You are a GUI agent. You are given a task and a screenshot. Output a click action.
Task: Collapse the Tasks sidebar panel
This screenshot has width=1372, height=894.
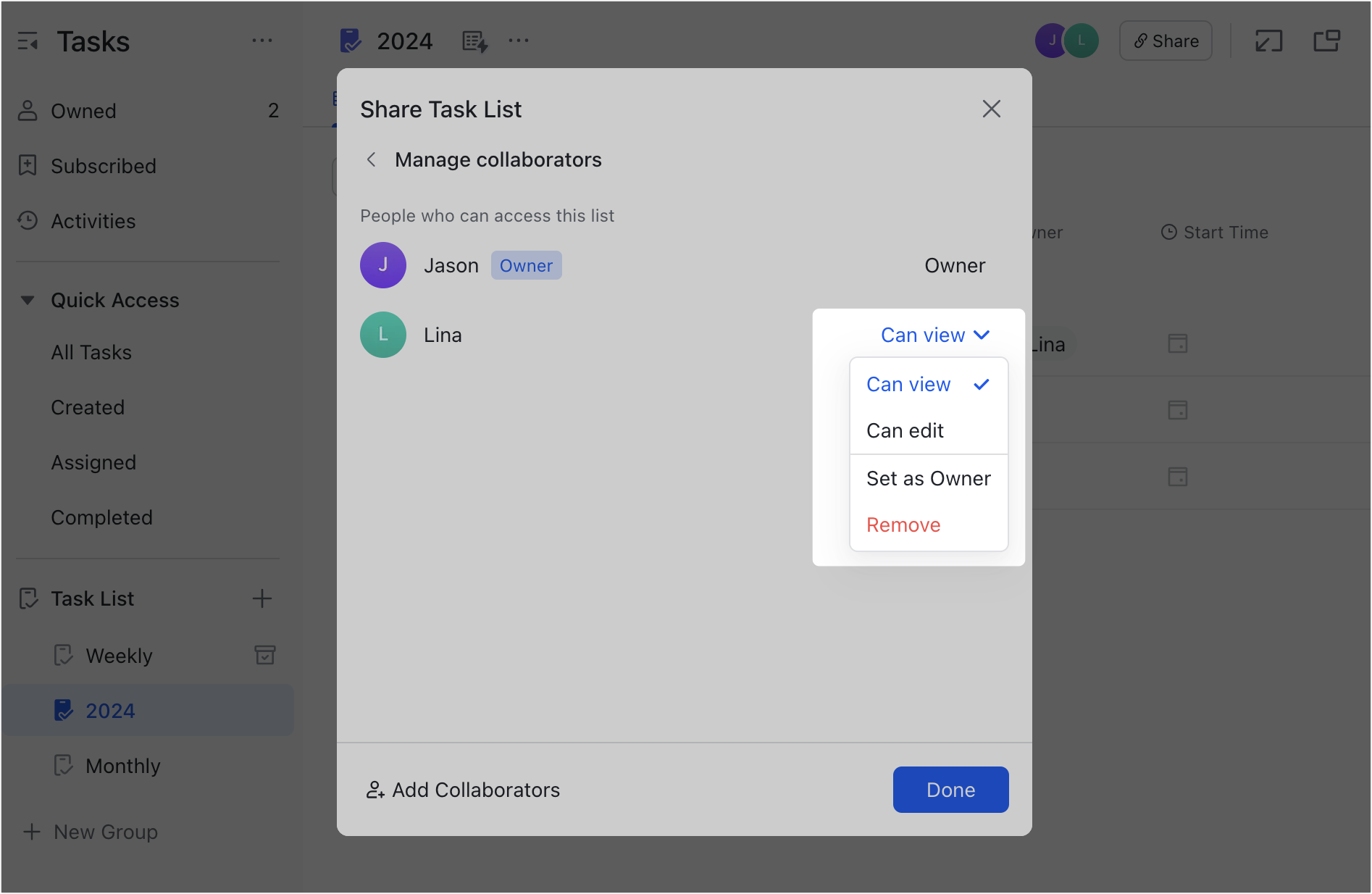(x=29, y=41)
